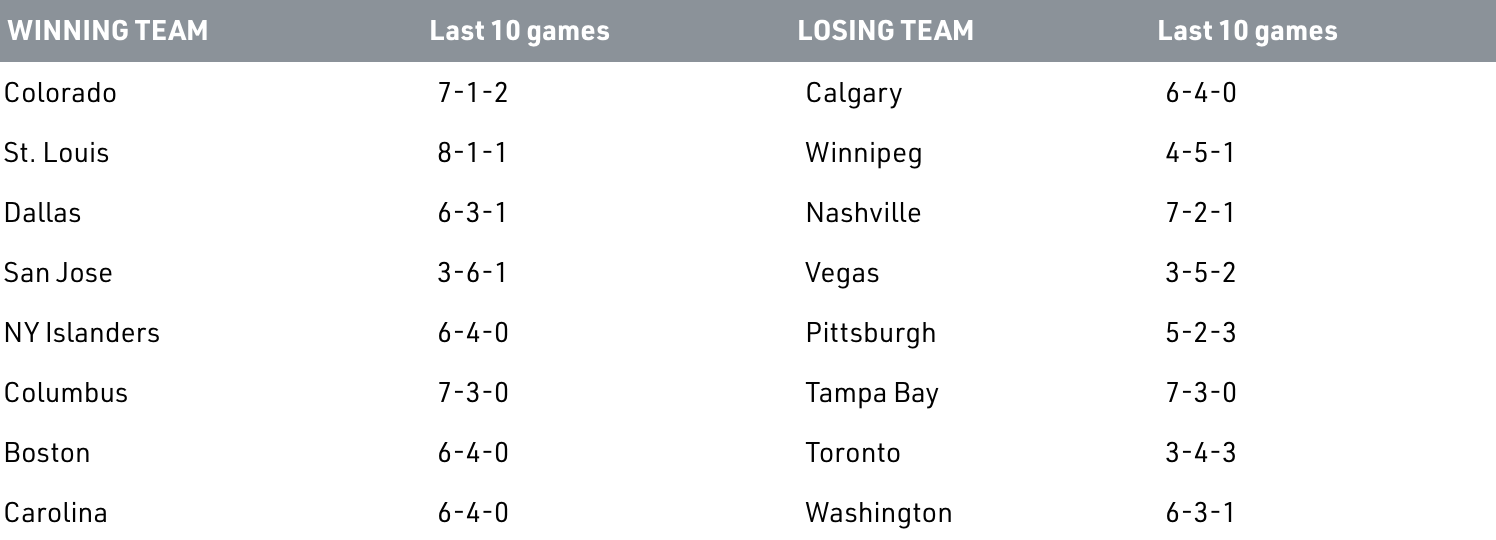
Task: Click the Pittsburgh losing team cell
Action: [871, 334]
